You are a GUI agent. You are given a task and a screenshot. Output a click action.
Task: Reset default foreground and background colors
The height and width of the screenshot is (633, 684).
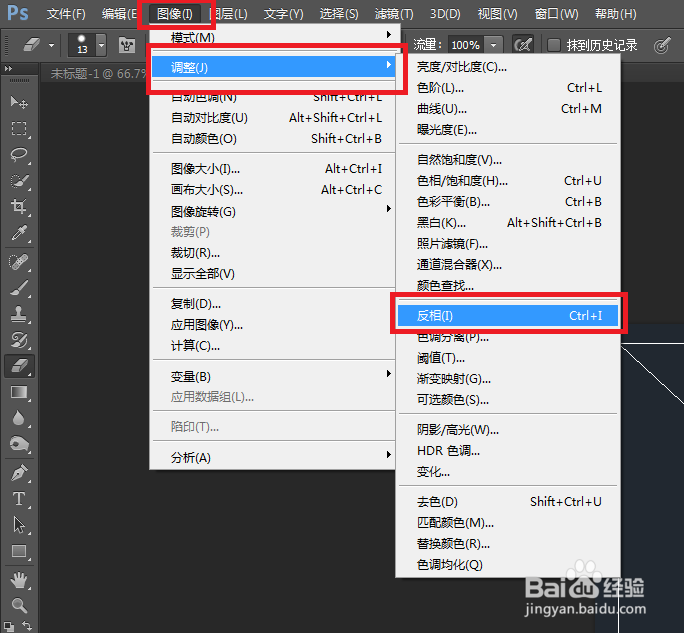[x=9, y=626]
